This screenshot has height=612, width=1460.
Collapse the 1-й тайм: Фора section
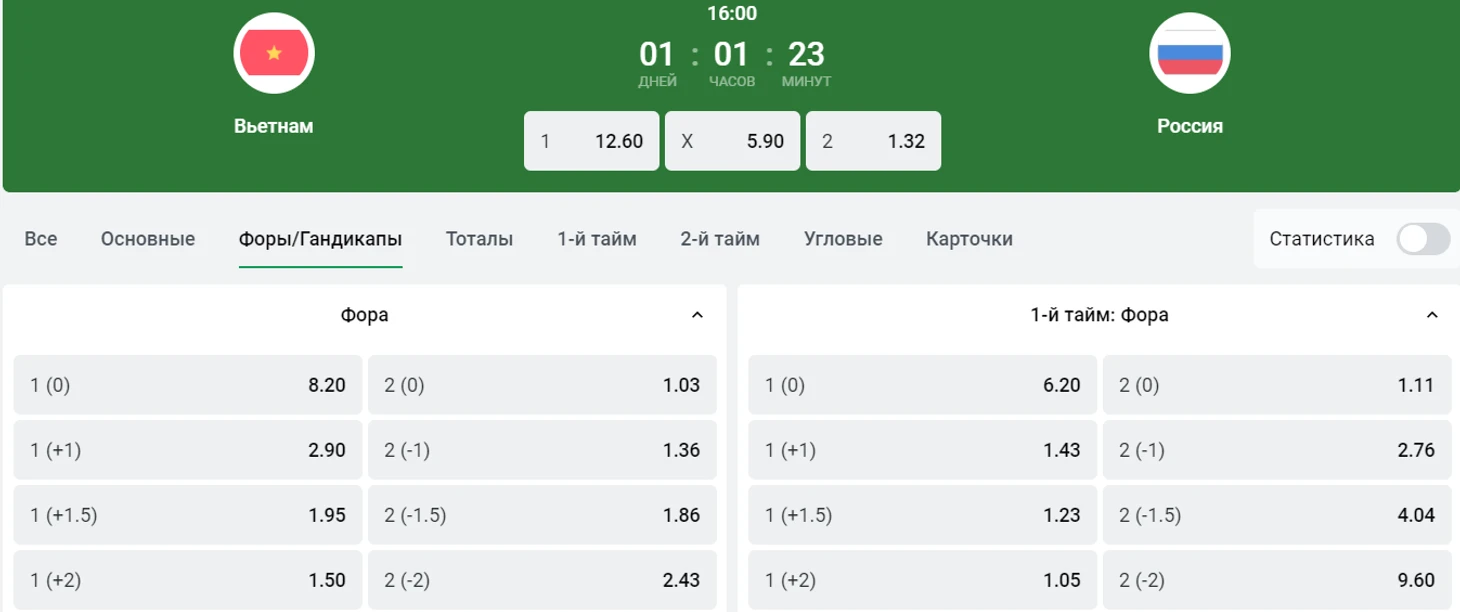click(x=1432, y=315)
